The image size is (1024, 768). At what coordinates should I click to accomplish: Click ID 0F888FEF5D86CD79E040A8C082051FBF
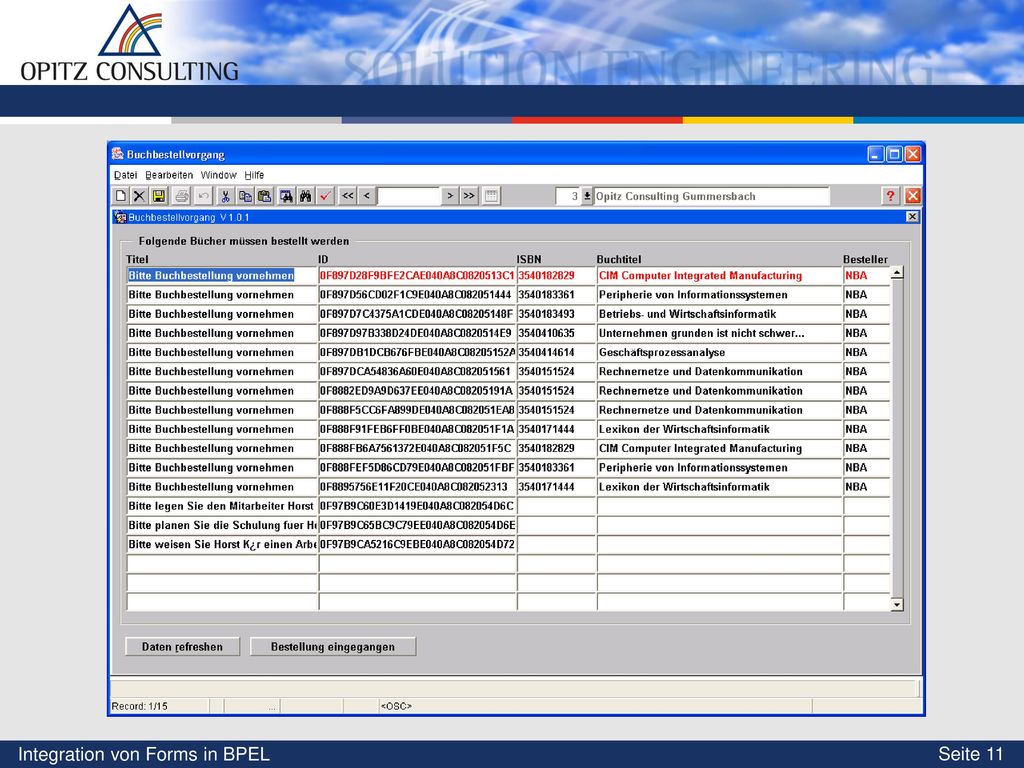tap(417, 468)
